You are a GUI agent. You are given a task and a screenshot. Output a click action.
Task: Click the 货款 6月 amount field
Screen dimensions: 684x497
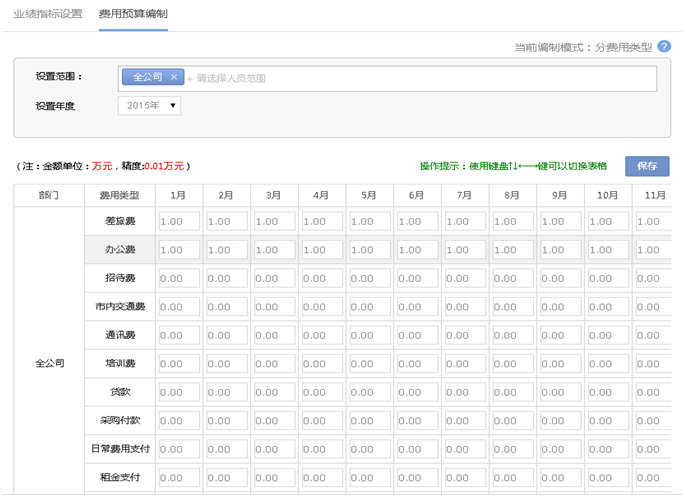[417, 392]
